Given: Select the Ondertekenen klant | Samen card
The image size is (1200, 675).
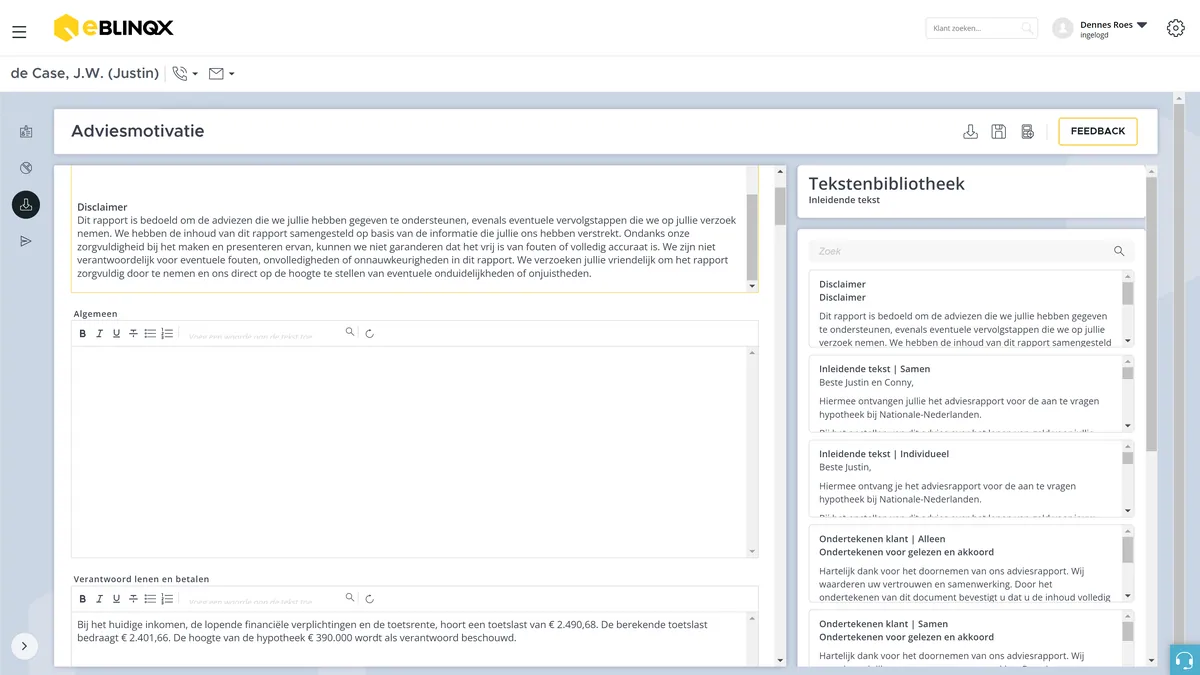Looking at the screenshot, I should tap(971, 637).
